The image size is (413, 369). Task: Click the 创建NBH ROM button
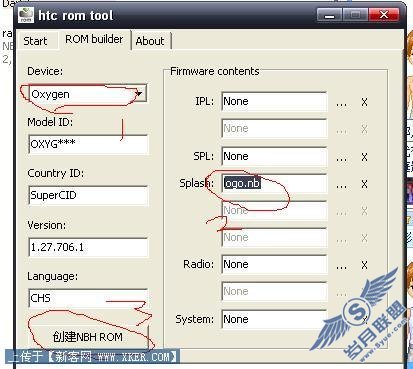(x=88, y=337)
